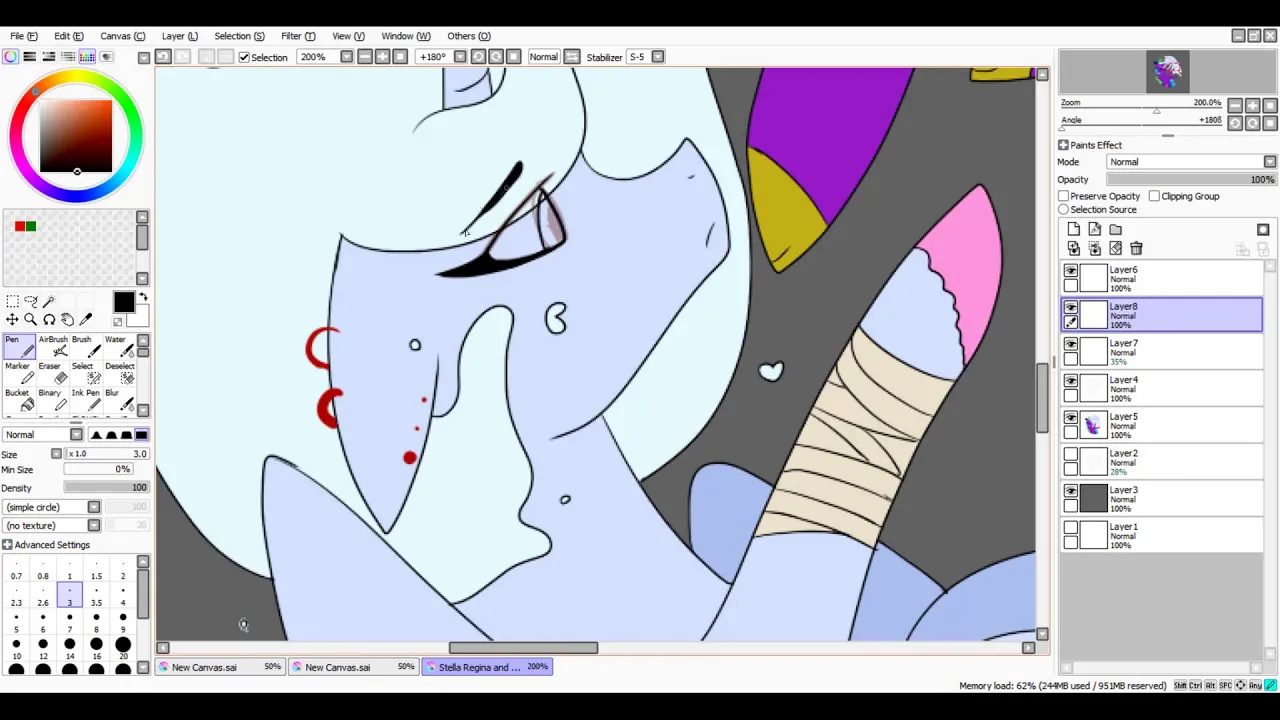1280x720 pixels.
Task: Pick the Blur tool
Action: pos(118,400)
